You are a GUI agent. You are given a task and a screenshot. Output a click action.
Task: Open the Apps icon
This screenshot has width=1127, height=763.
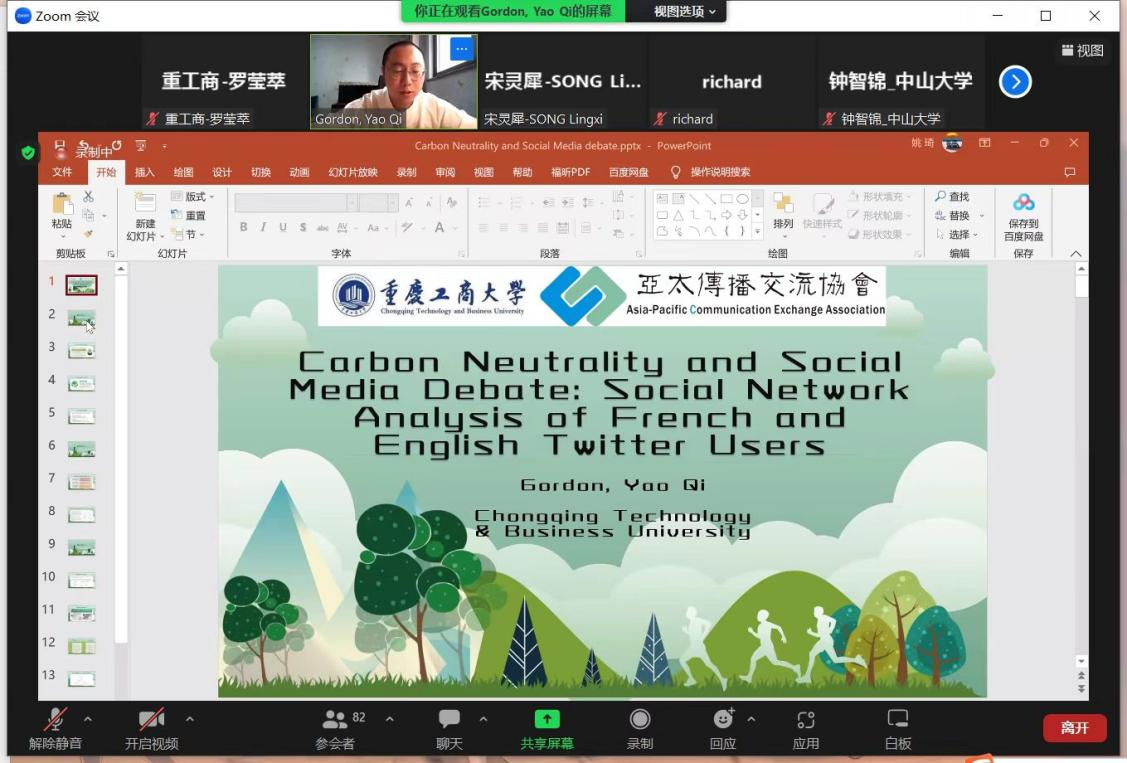[806, 720]
